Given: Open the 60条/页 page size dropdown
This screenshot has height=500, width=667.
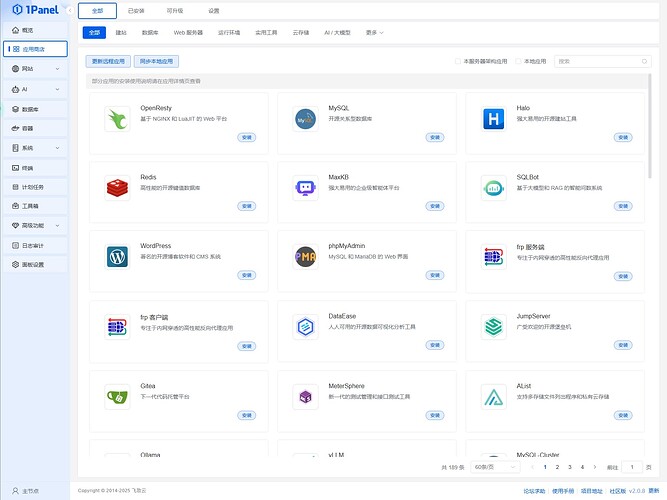Looking at the screenshot, I should coord(495,467).
